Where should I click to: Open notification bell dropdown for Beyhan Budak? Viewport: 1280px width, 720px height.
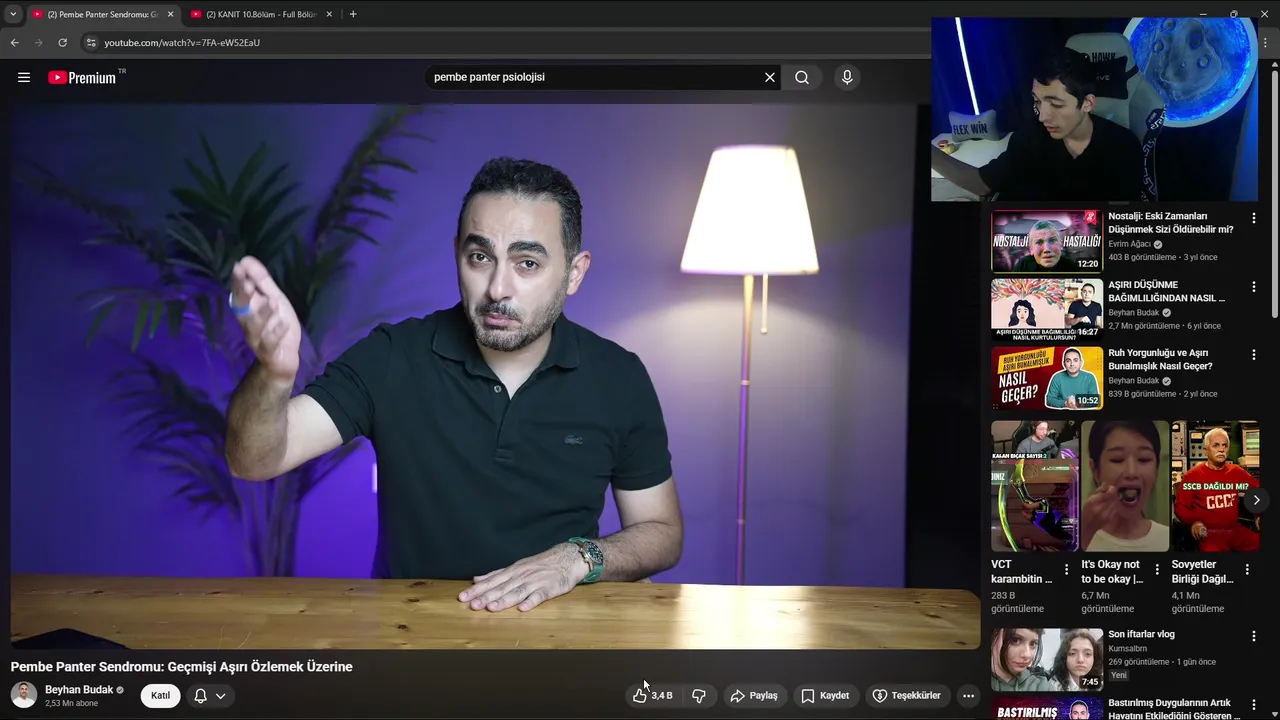210,695
